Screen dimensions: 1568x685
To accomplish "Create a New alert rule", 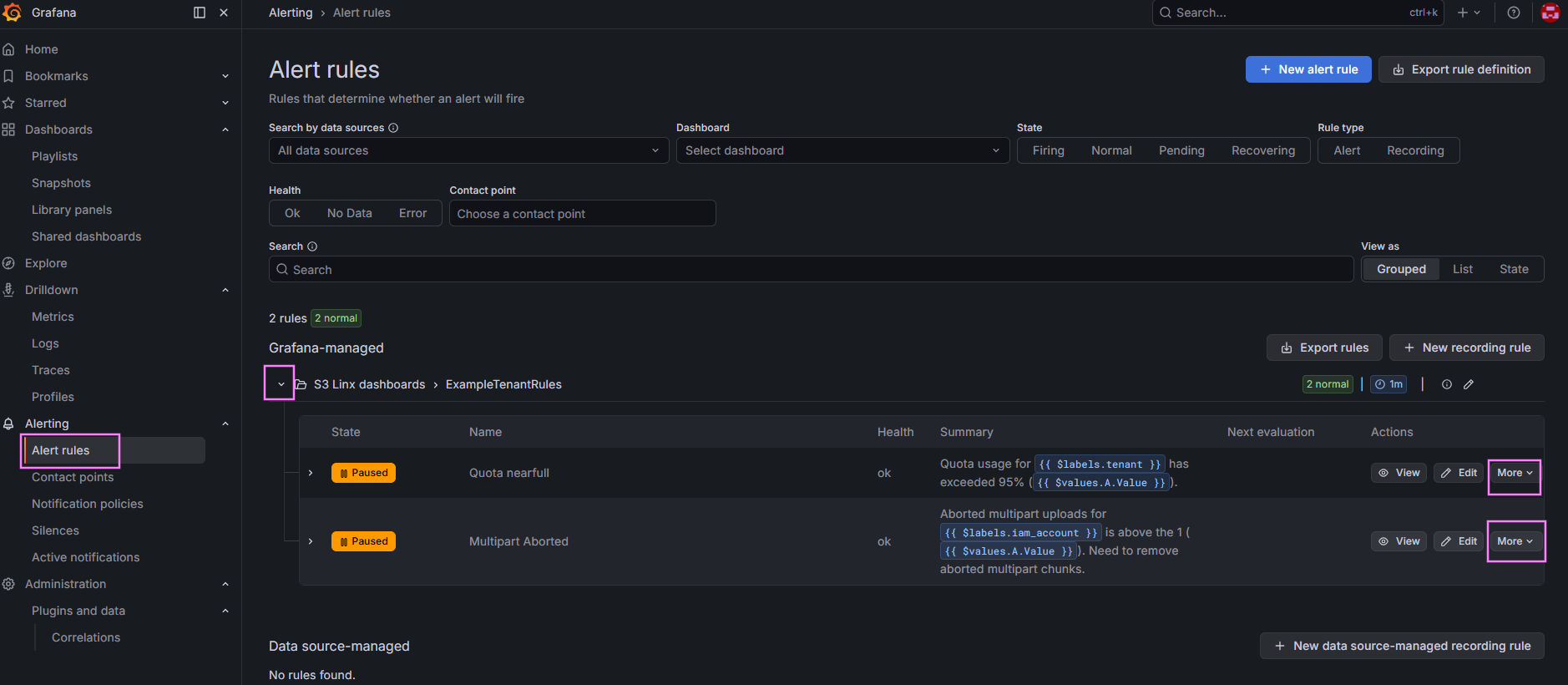I will 1308,69.
